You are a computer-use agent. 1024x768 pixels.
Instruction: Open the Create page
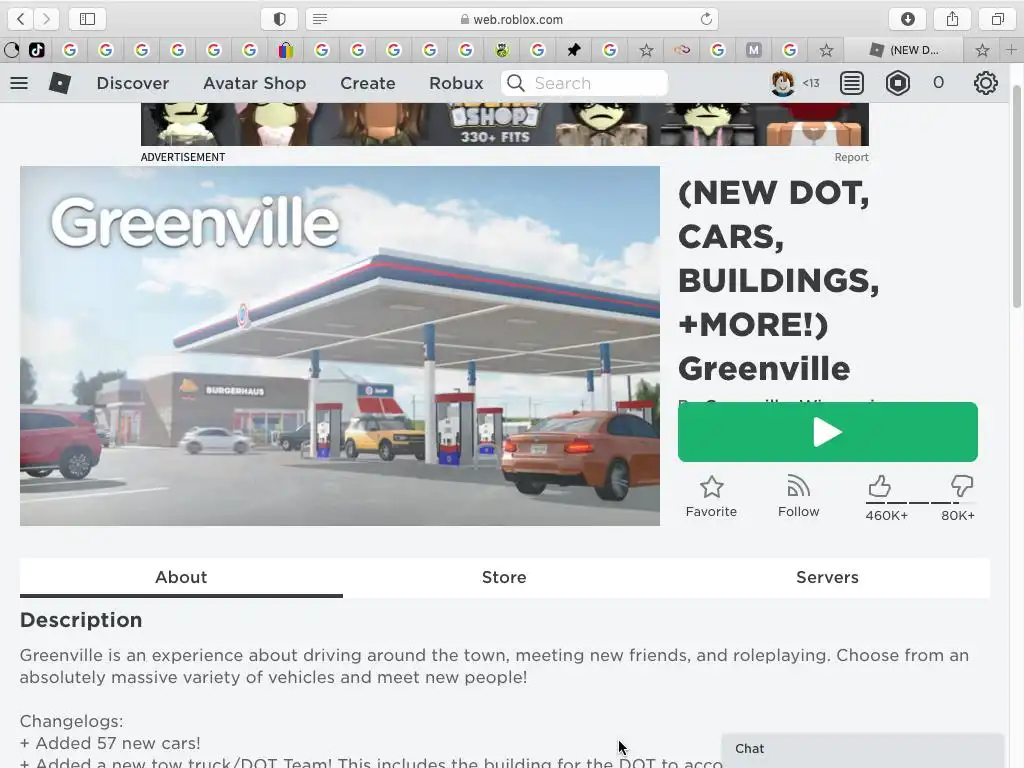[368, 83]
